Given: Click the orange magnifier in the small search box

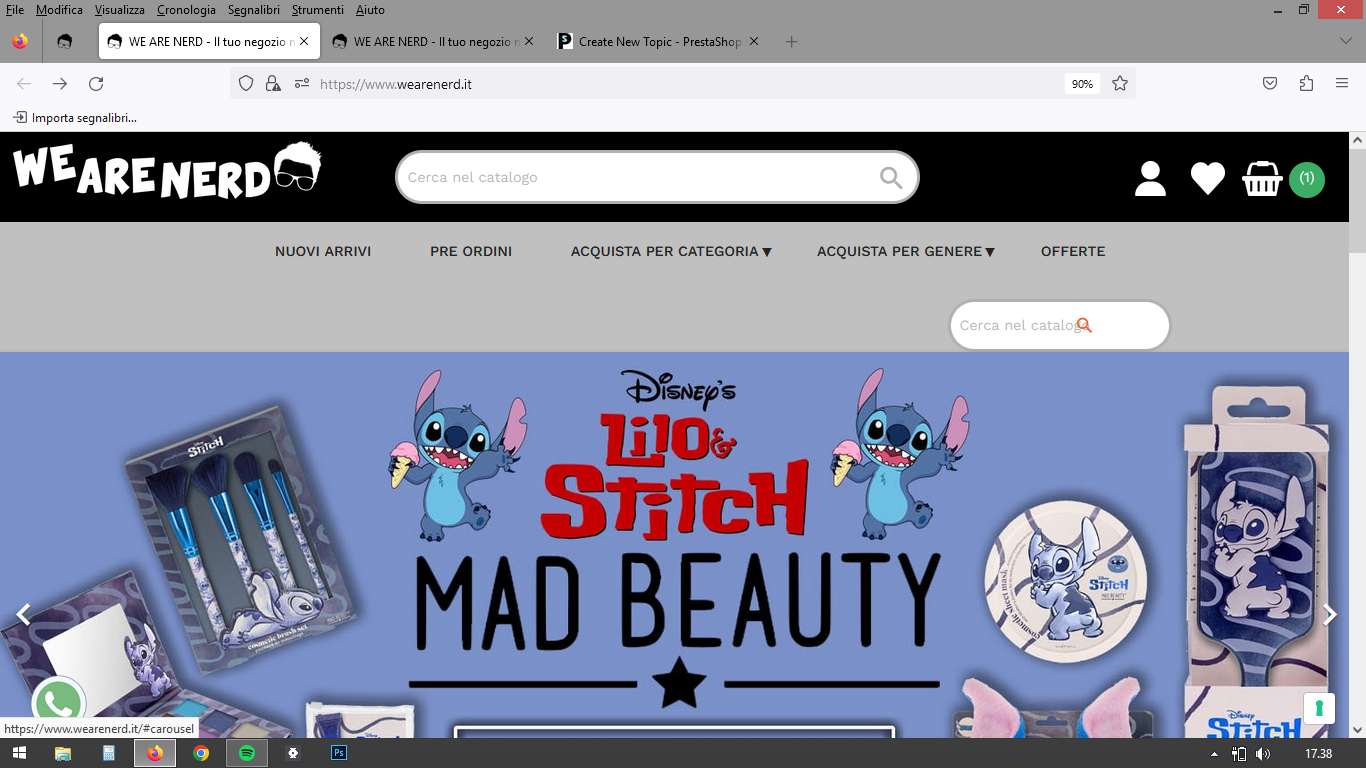Looking at the screenshot, I should coord(1084,326).
